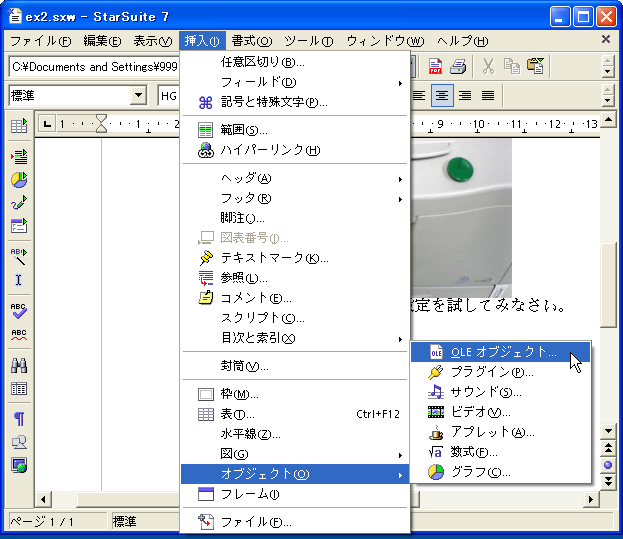Choose the Section (範囲) menu item
623x539 pixels.
(295, 130)
